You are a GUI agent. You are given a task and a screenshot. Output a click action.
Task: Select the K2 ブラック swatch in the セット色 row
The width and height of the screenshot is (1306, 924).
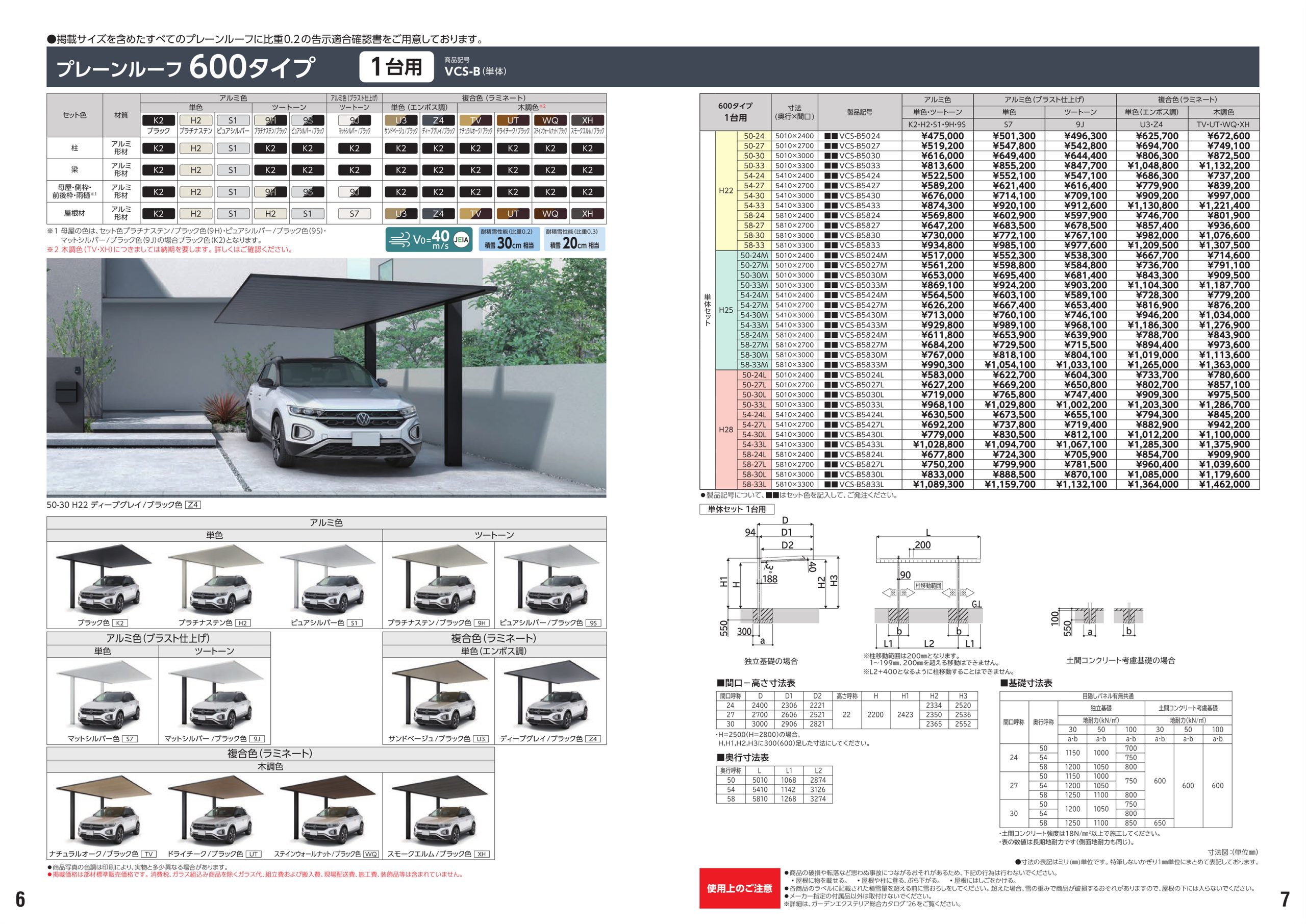coord(158,120)
